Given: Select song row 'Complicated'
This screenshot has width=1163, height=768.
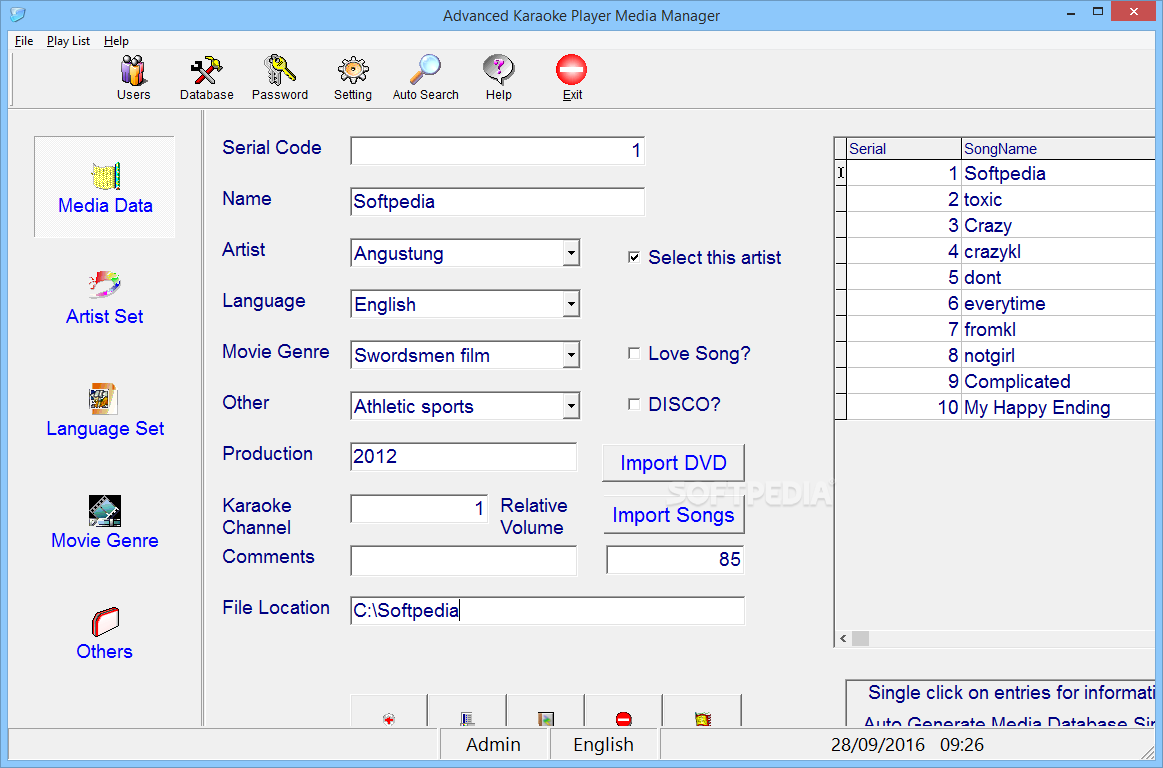Looking at the screenshot, I should click(x=1001, y=381).
